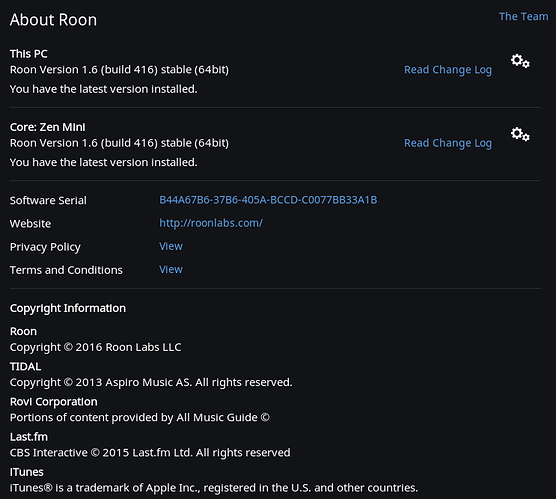The width and height of the screenshot is (556, 499).
Task: Open The Team link
Action: coord(523,17)
